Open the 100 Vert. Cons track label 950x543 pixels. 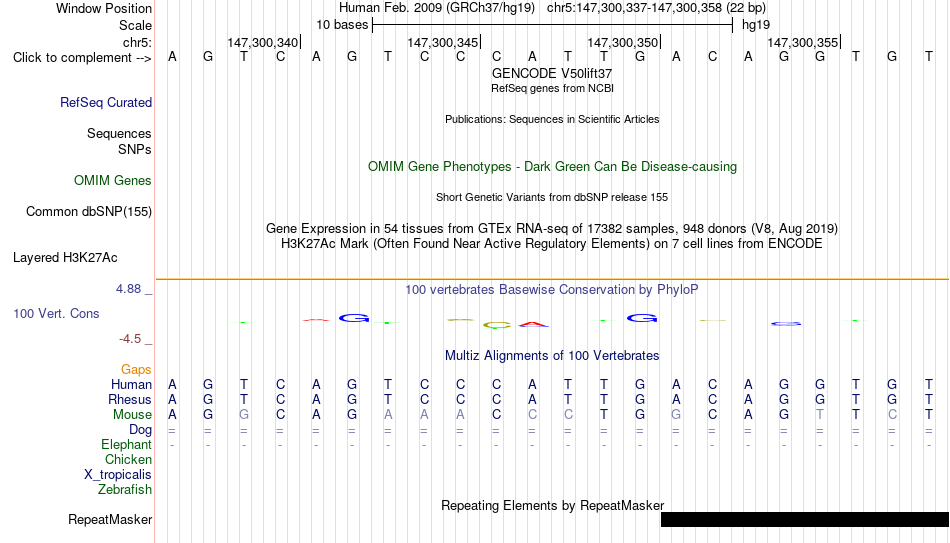(x=56, y=313)
